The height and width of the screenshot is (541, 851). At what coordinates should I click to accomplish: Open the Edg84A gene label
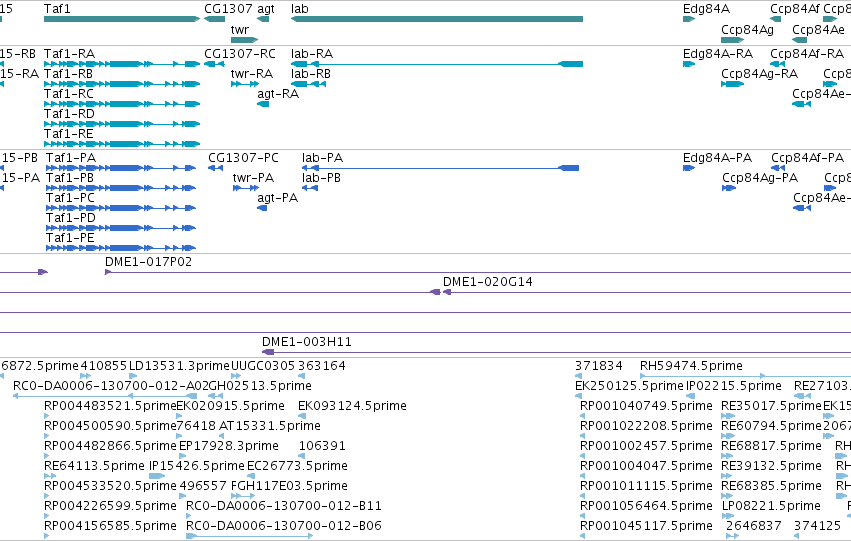pyautogui.click(x=706, y=9)
